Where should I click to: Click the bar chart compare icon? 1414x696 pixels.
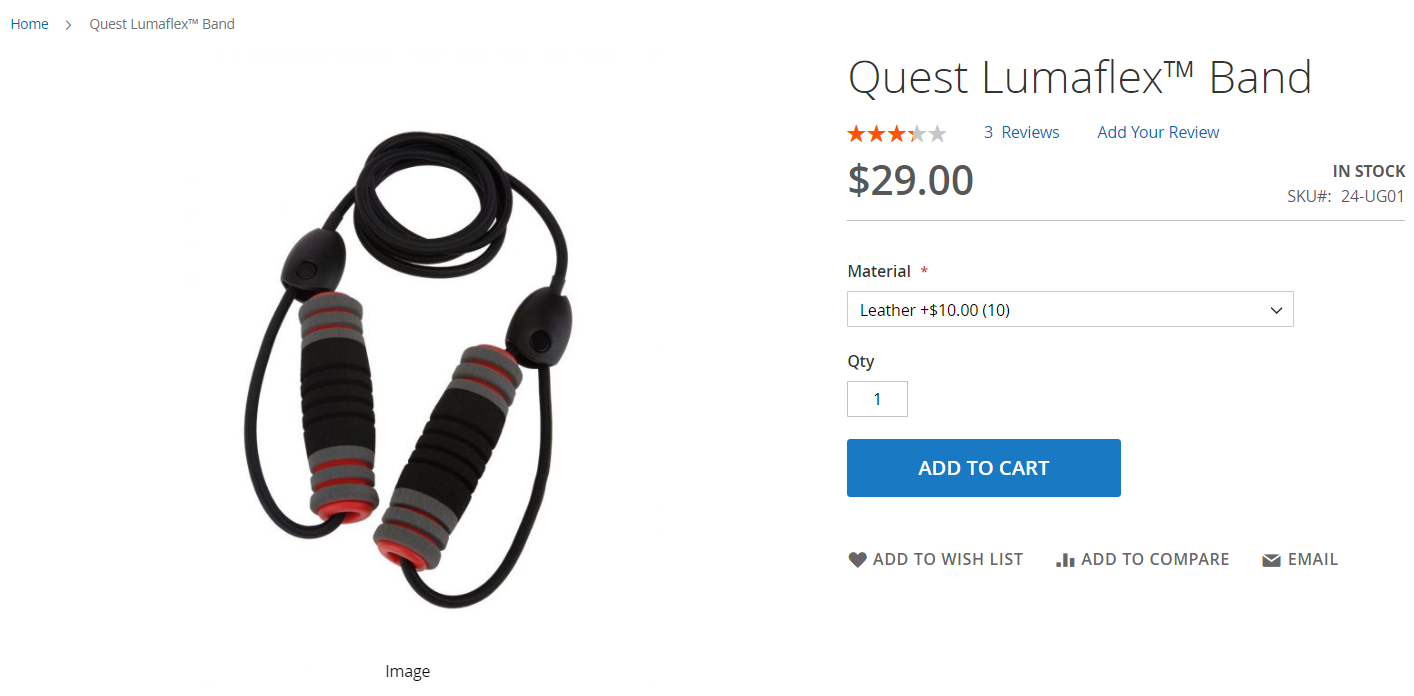[1065, 560]
